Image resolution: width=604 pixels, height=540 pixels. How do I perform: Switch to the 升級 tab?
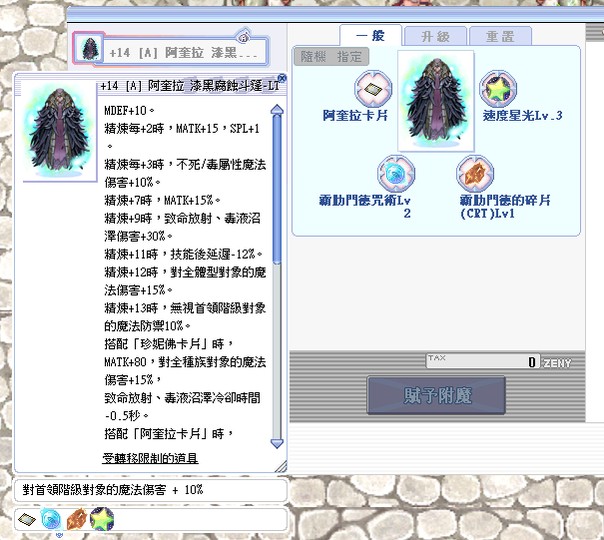pos(435,37)
